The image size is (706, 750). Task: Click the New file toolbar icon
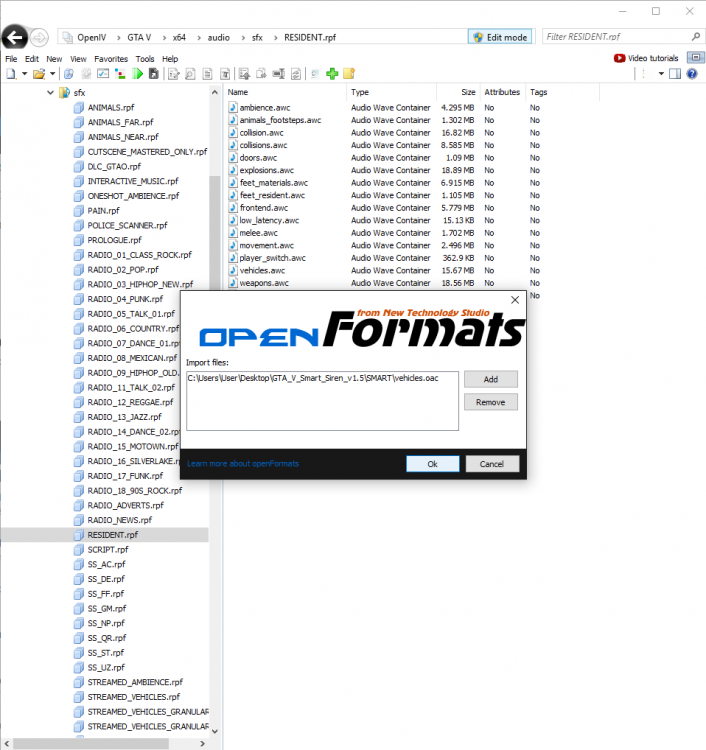[11, 74]
